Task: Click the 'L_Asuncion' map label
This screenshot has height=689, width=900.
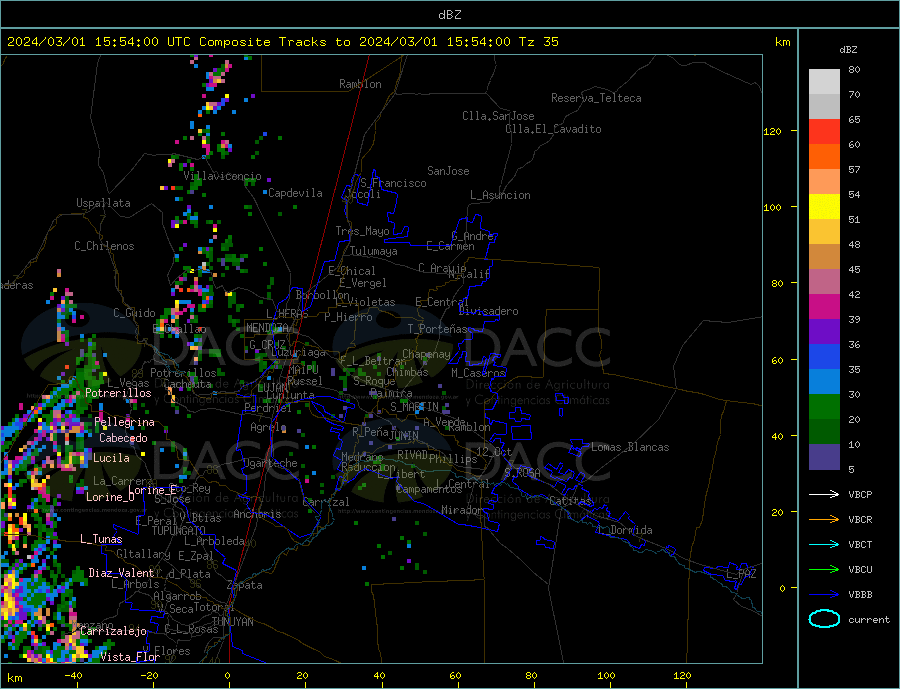Action: [500, 195]
